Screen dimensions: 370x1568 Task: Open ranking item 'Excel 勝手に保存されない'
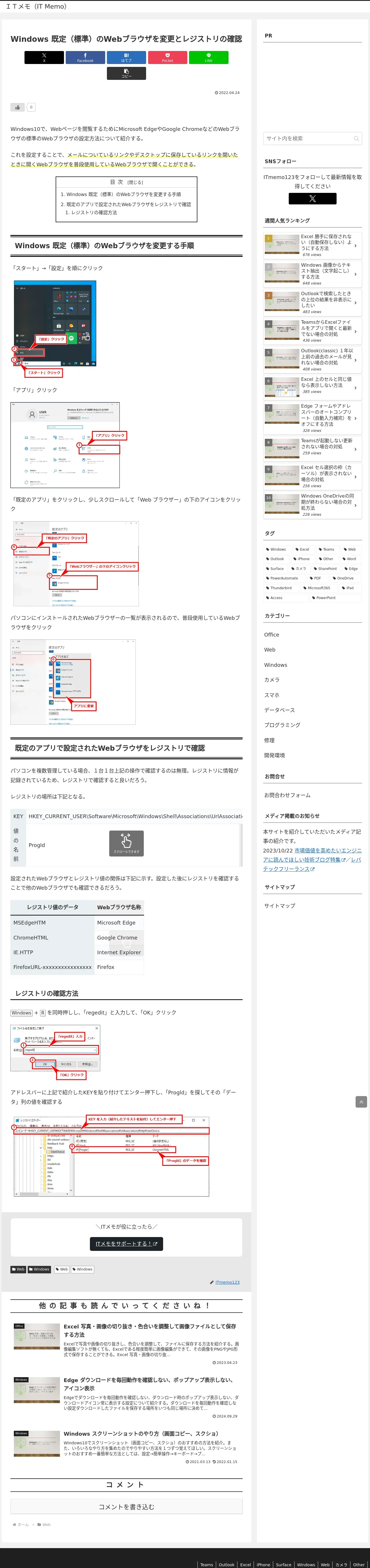click(x=312, y=246)
